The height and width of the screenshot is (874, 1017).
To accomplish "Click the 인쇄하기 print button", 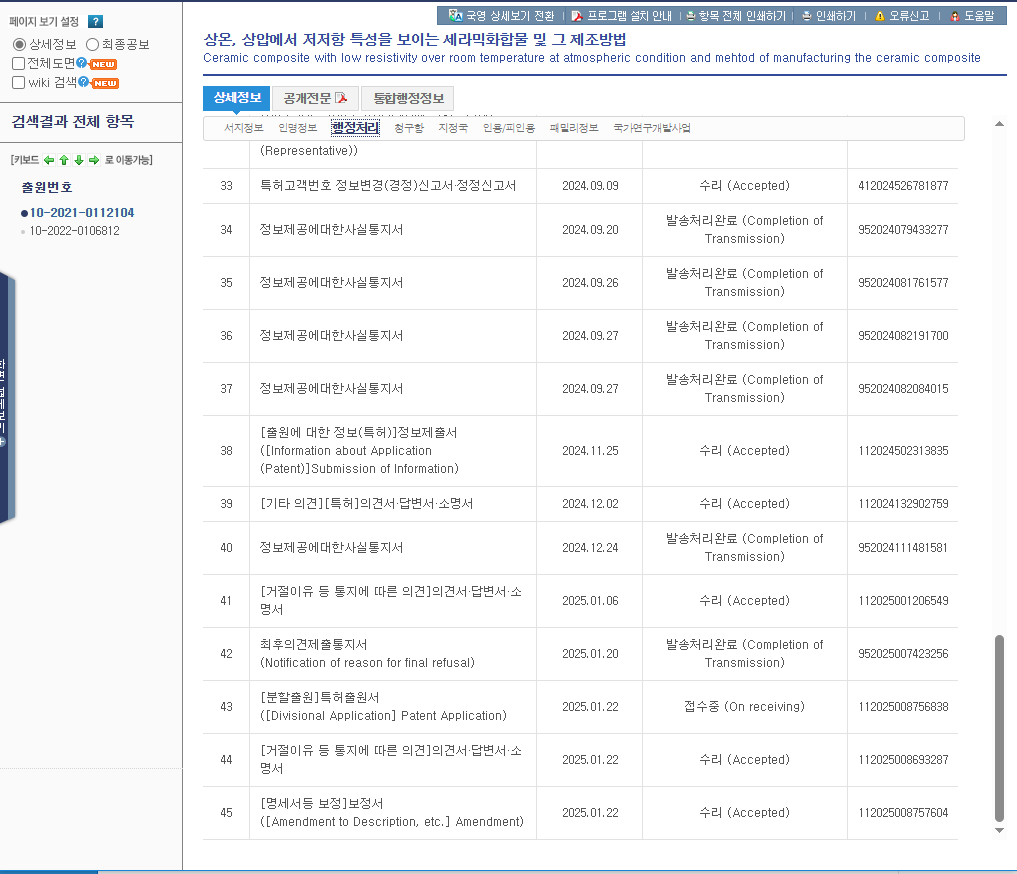I will tap(828, 16).
